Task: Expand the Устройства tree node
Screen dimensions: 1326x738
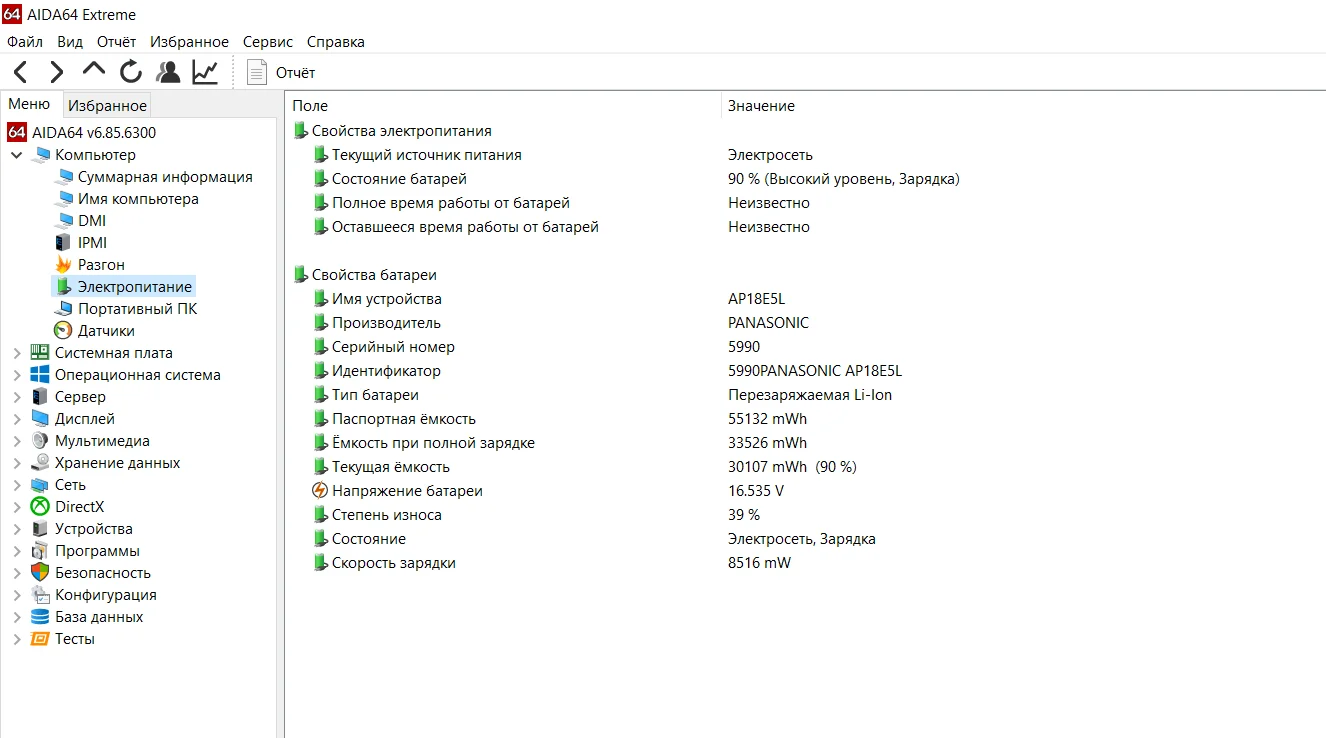Action: pyautogui.click(x=17, y=529)
